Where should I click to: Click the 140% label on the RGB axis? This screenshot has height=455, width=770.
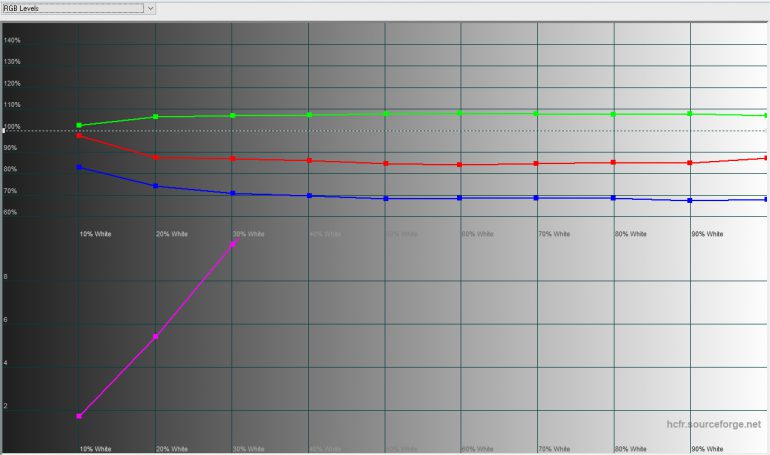coord(12,40)
